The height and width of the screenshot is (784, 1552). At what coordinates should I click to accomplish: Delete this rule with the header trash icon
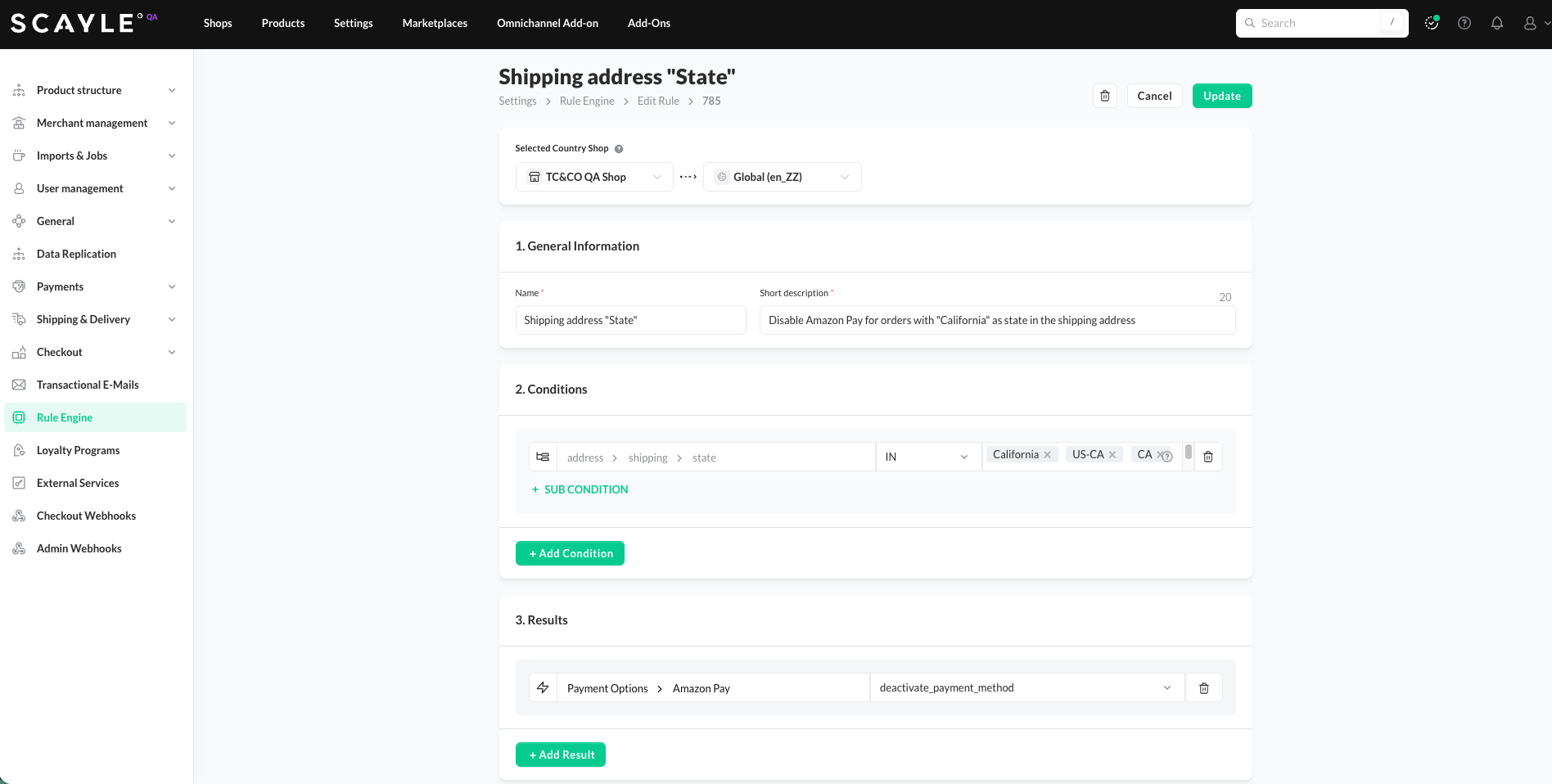[x=1105, y=96]
